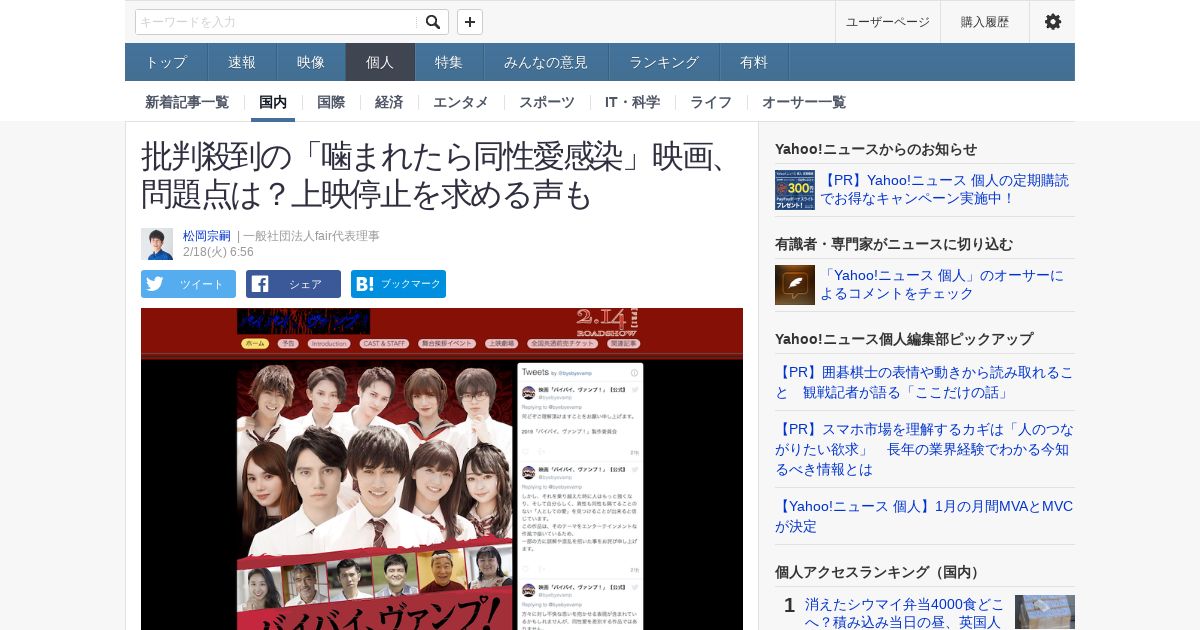Go to 有料 tab
The image size is (1200, 630).
pyautogui.click(x=754, y=62)
